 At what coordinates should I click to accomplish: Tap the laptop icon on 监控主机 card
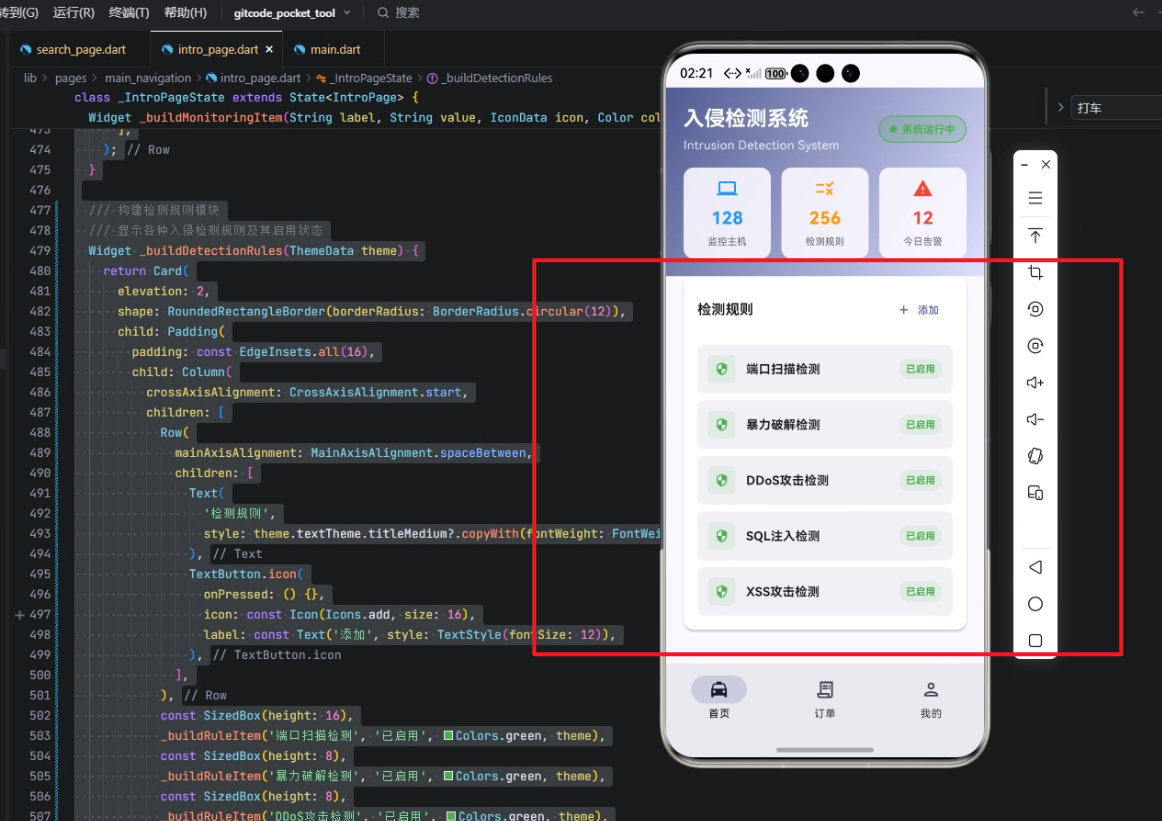point(727,188)
